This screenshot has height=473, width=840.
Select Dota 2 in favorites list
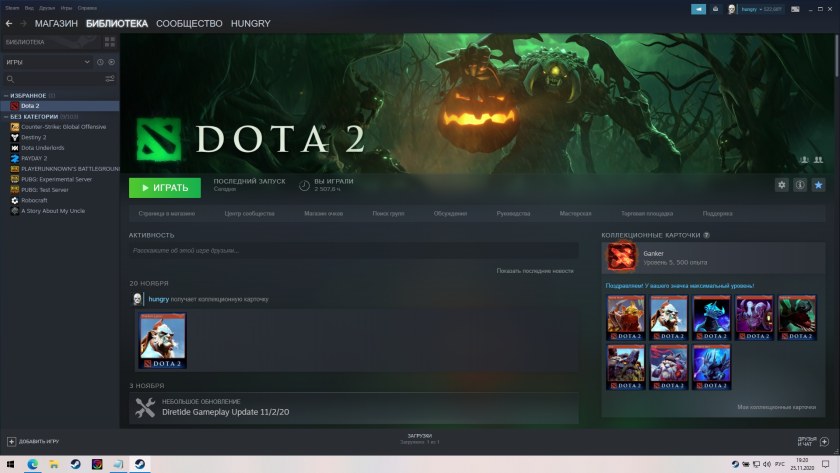click(x=60, y=106)
